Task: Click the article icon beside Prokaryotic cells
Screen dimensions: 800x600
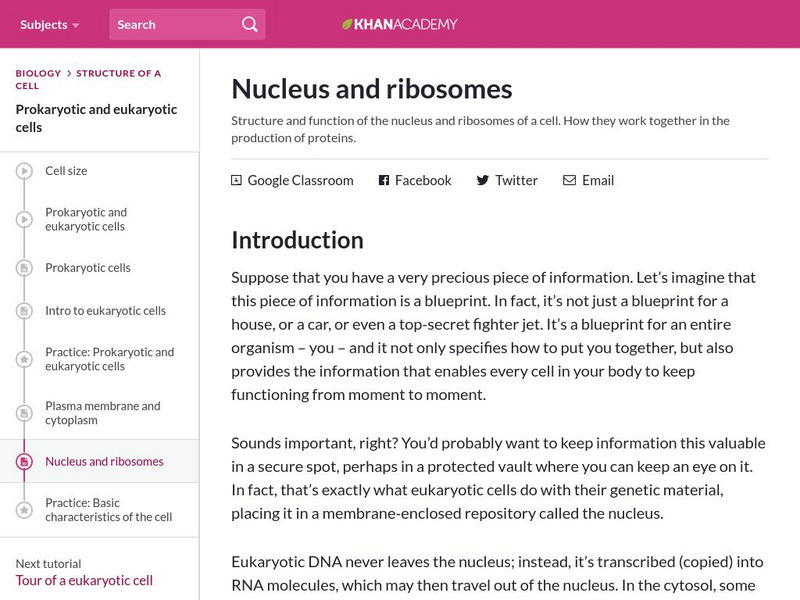Action: coord(24,268)
